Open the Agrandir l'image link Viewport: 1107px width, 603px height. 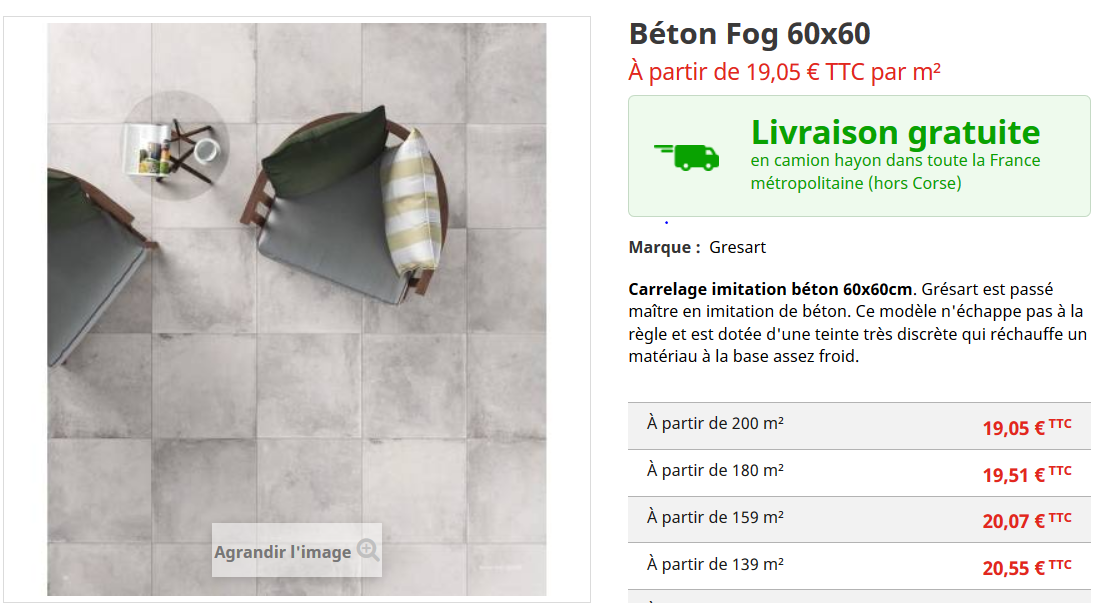(x=282, y=551)
